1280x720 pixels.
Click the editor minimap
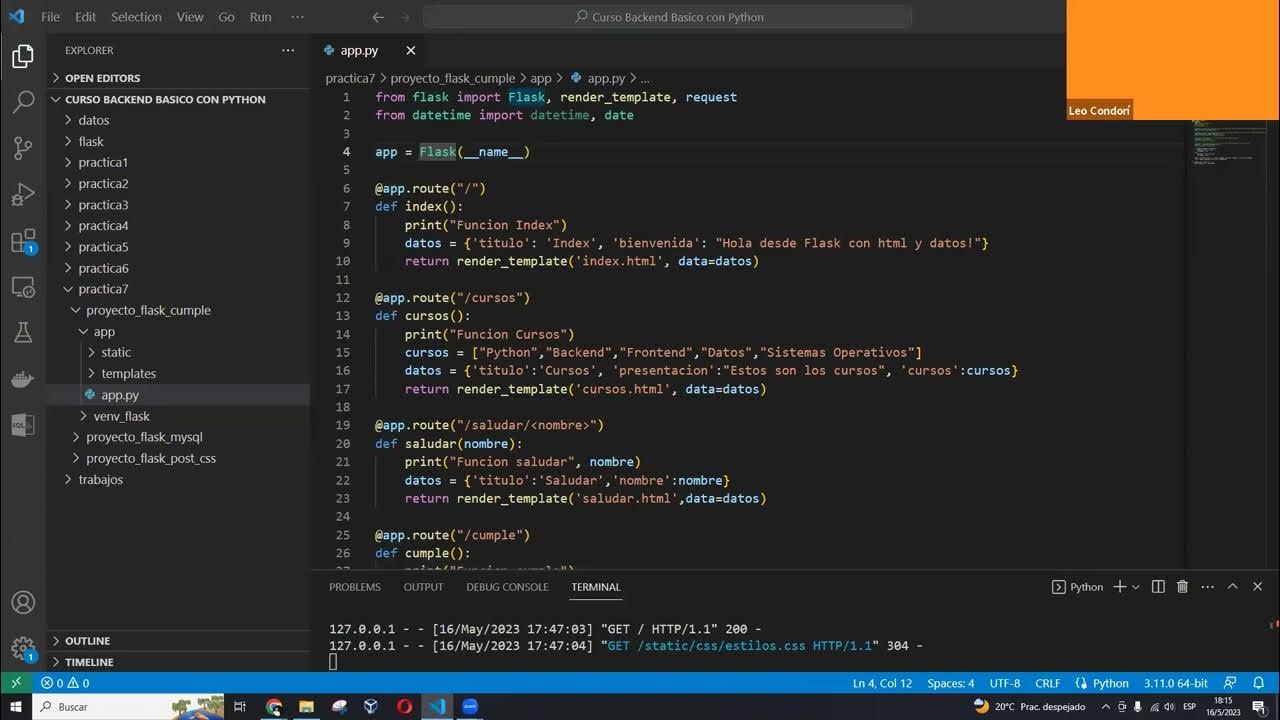1230,140
